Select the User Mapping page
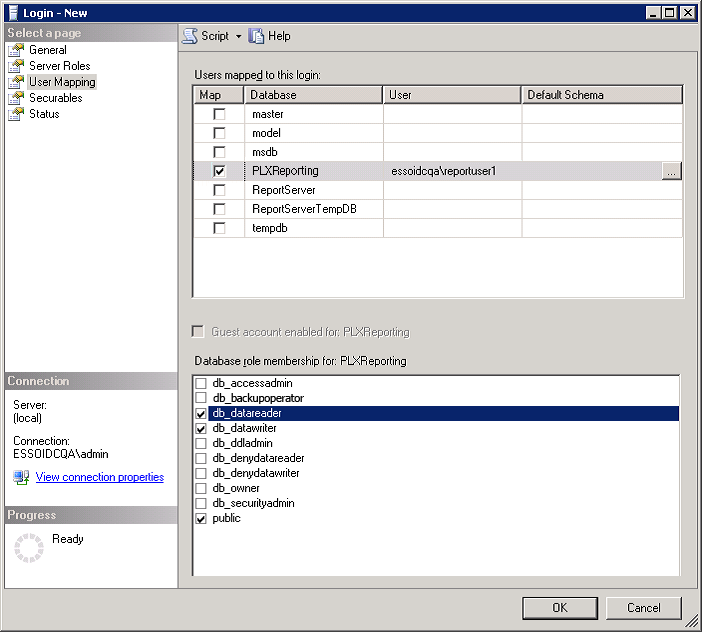This screenshot has width=705, height=633. coord(62,82)
